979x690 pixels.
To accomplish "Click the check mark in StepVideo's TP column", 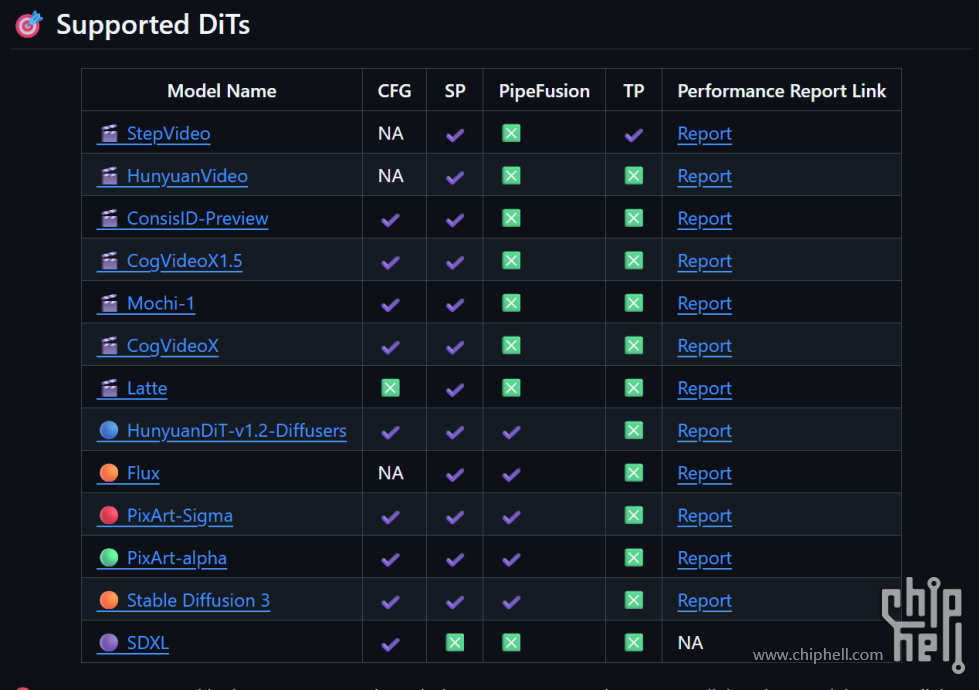I will 634,135.
